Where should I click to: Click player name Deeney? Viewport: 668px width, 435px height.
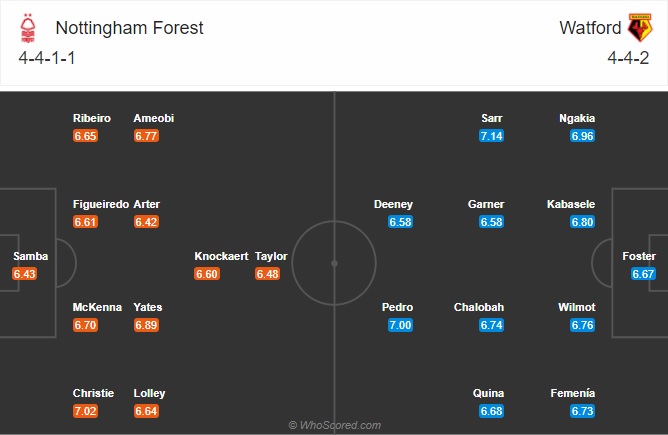393,205
